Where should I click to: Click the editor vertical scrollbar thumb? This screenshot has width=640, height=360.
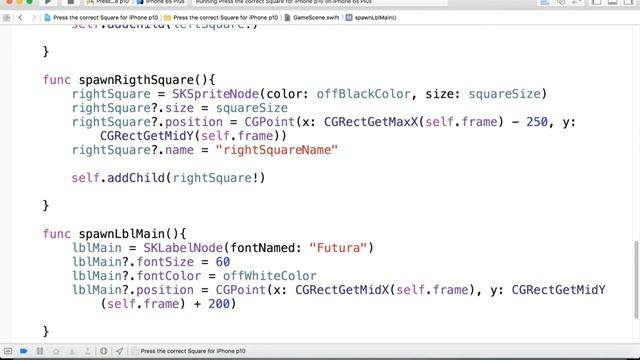pyautogui.click(x=636, y=280)
